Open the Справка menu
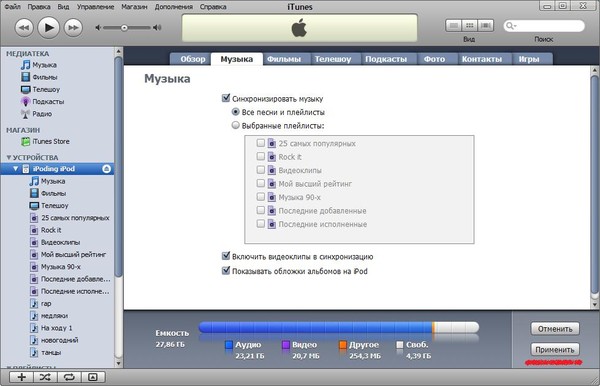This screenshot has height=386, width=600. click(213, 7)
